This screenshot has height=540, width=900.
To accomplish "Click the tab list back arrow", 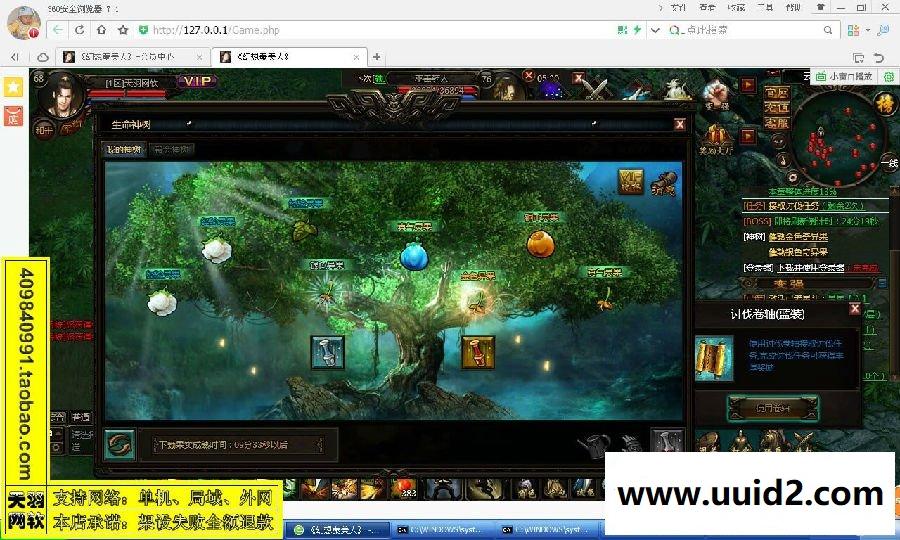I will point(15,57).
